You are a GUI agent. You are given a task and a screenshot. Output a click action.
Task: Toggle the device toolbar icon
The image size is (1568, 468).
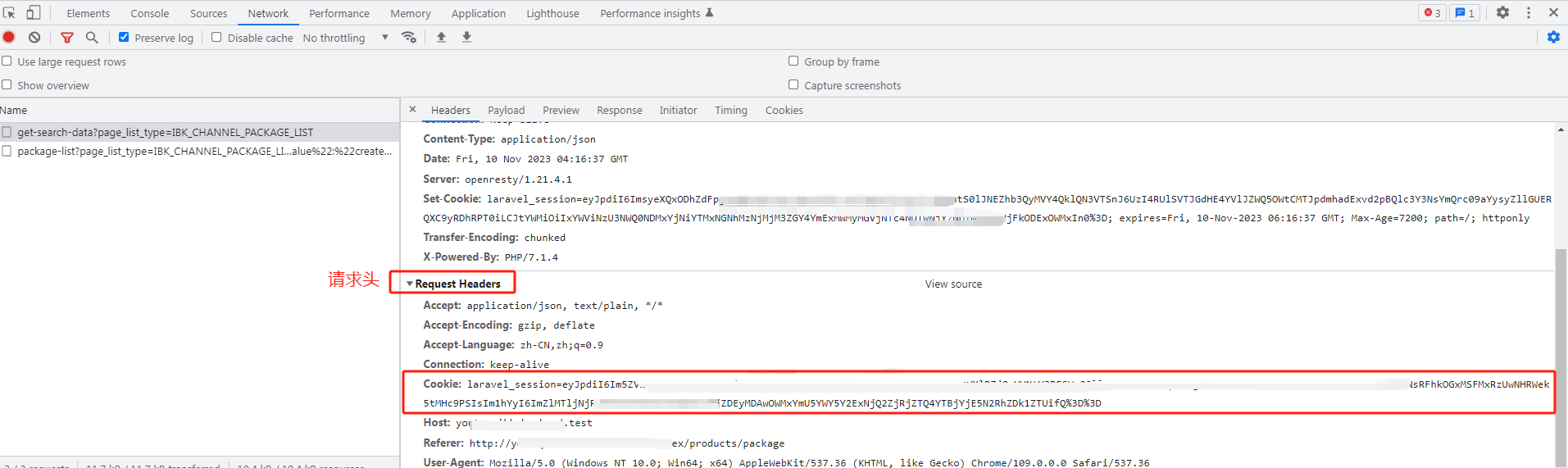click(x=34, y=12)
